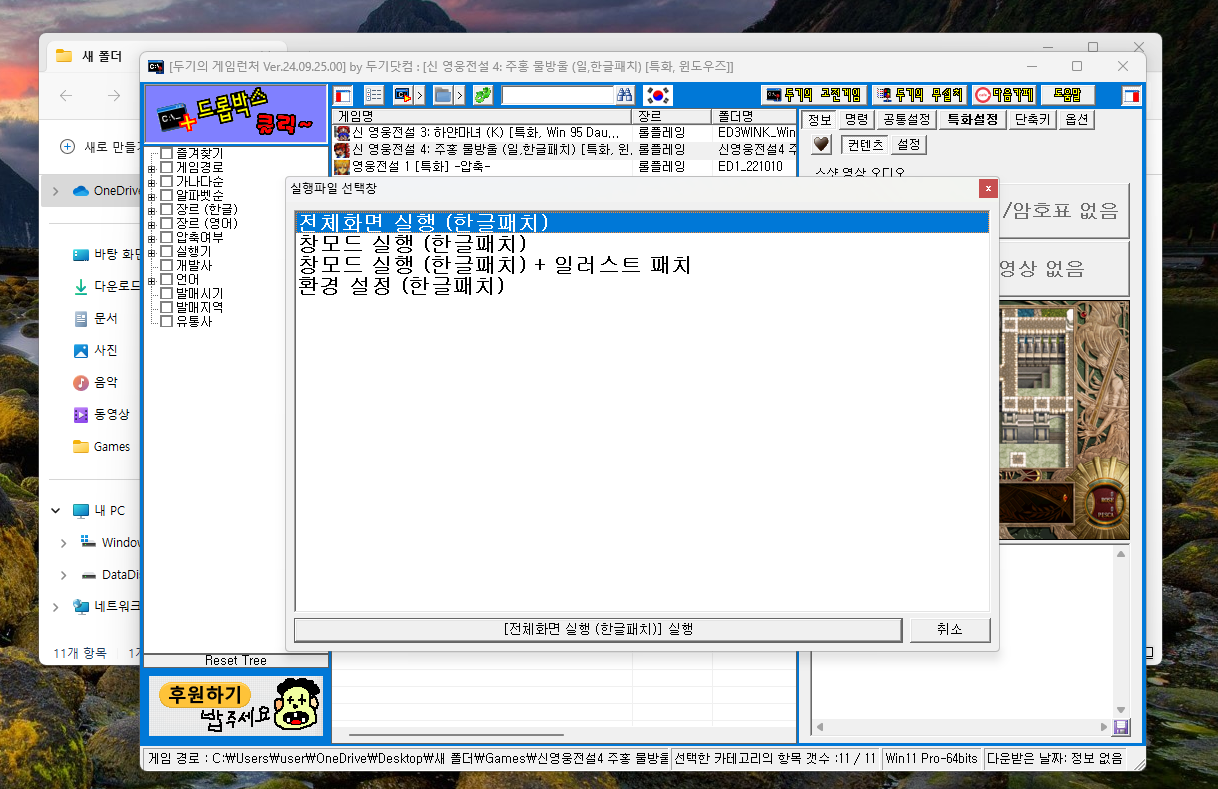Screen dimensions: 1218x789
Task: Click the DOS run icon in launcher toolbar
Action: pos(404,95)
